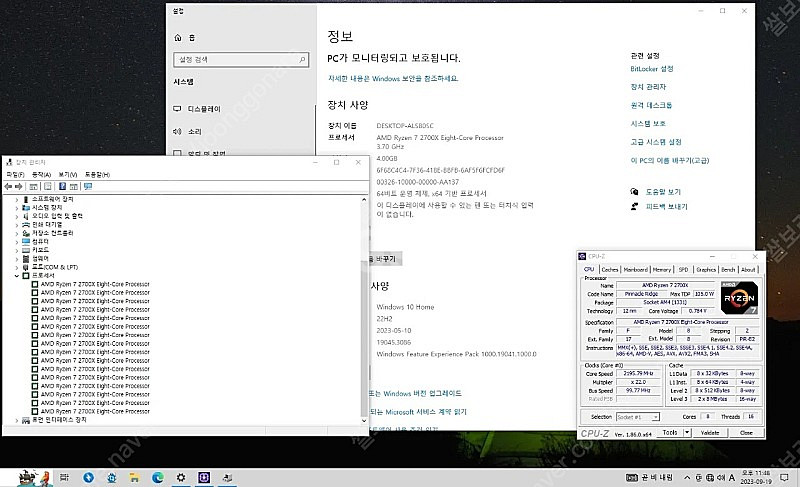
Task: Switch to the SPD tab in CPU-Z
Action: click(x=684, y=270)
